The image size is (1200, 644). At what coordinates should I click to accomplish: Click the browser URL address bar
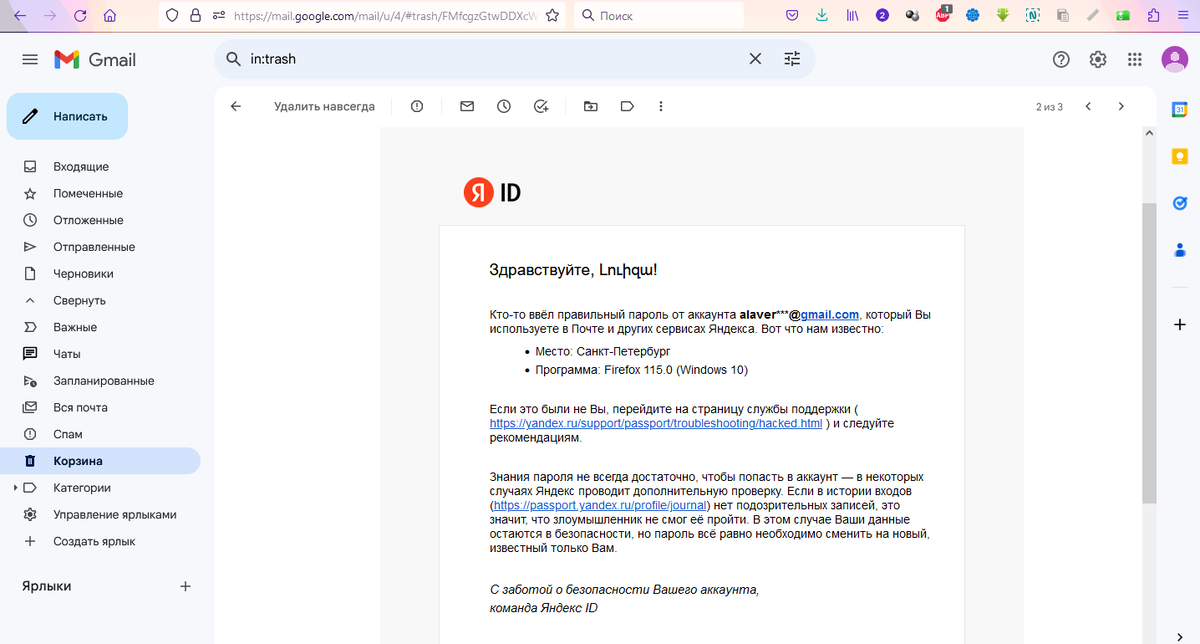coord(384,16)
